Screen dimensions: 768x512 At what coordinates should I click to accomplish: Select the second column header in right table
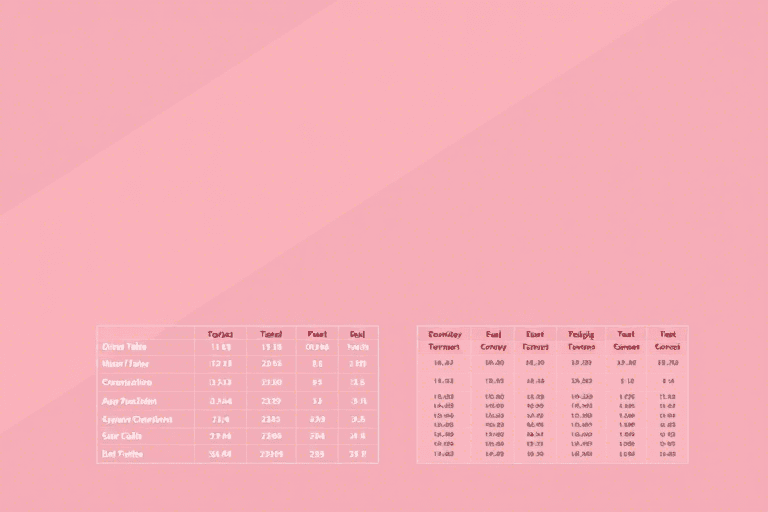494,341
